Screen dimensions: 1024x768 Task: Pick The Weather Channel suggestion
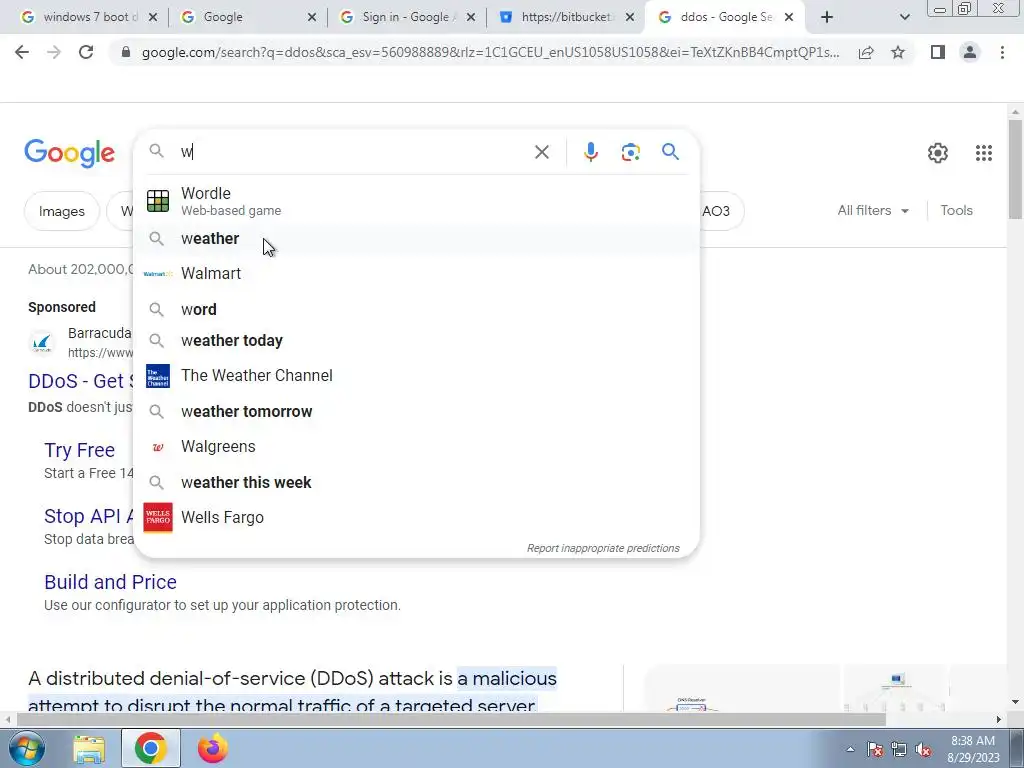(x=416, y=376)
